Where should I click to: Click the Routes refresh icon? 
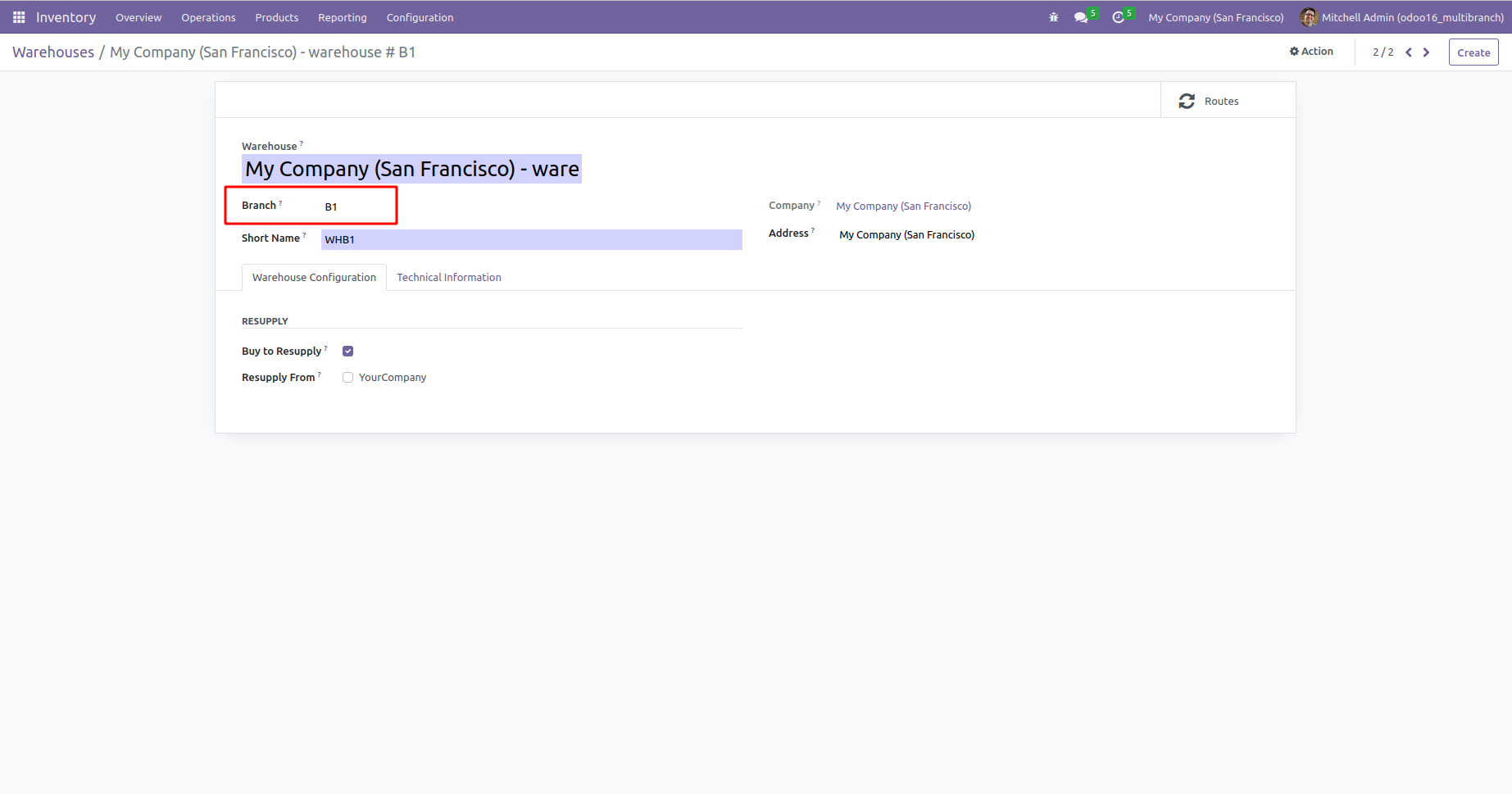click(1187, 101)
